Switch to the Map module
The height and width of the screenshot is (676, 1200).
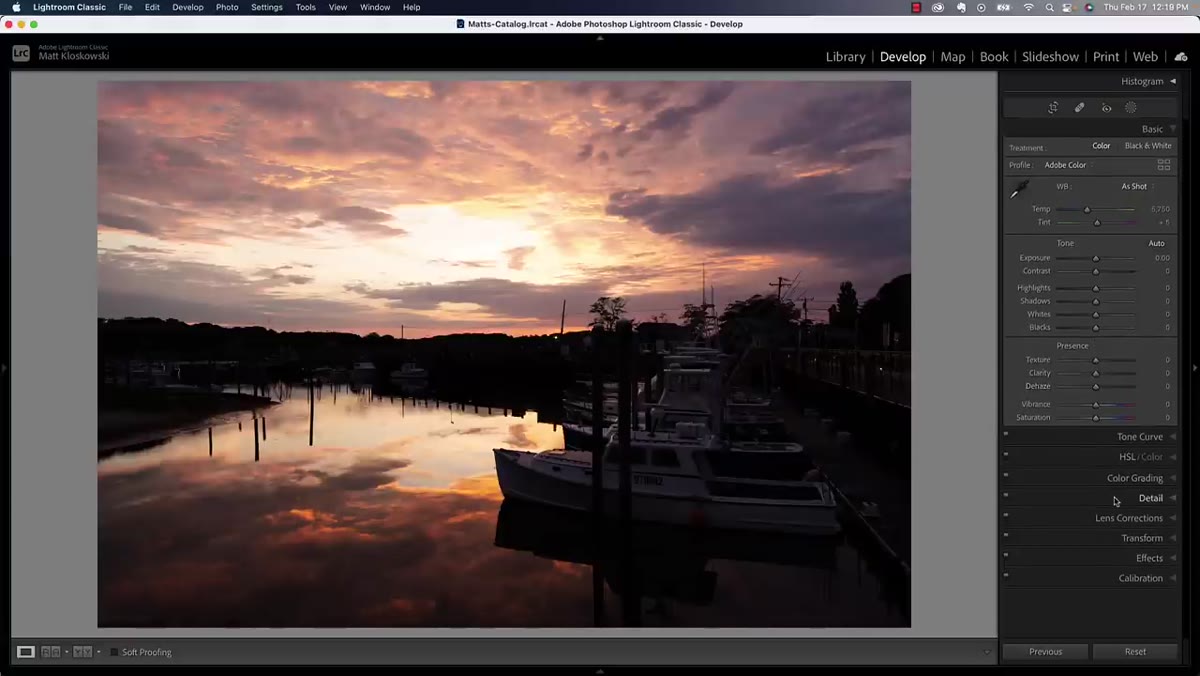953,57
